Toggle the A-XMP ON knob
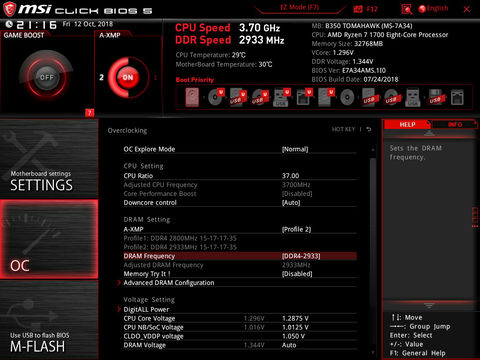This screenshot has height=360, width=480. [x=128, y=77]
